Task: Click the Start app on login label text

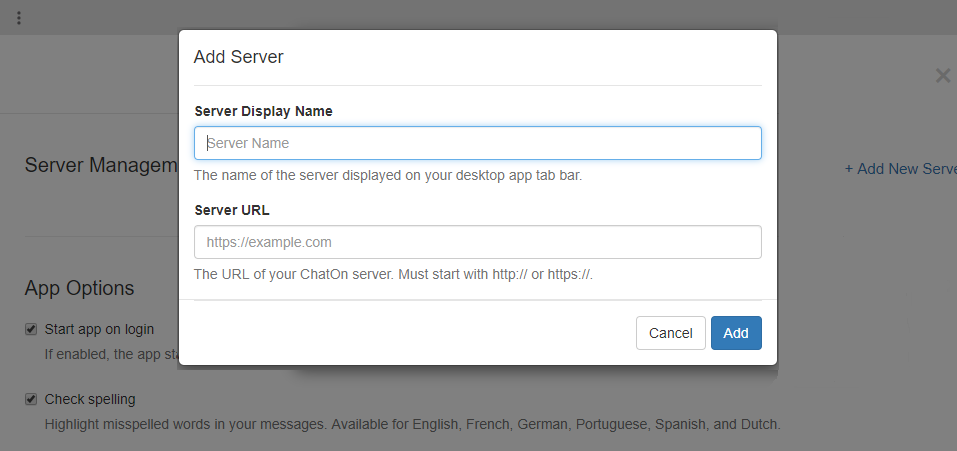Action: tap(99, 329)
